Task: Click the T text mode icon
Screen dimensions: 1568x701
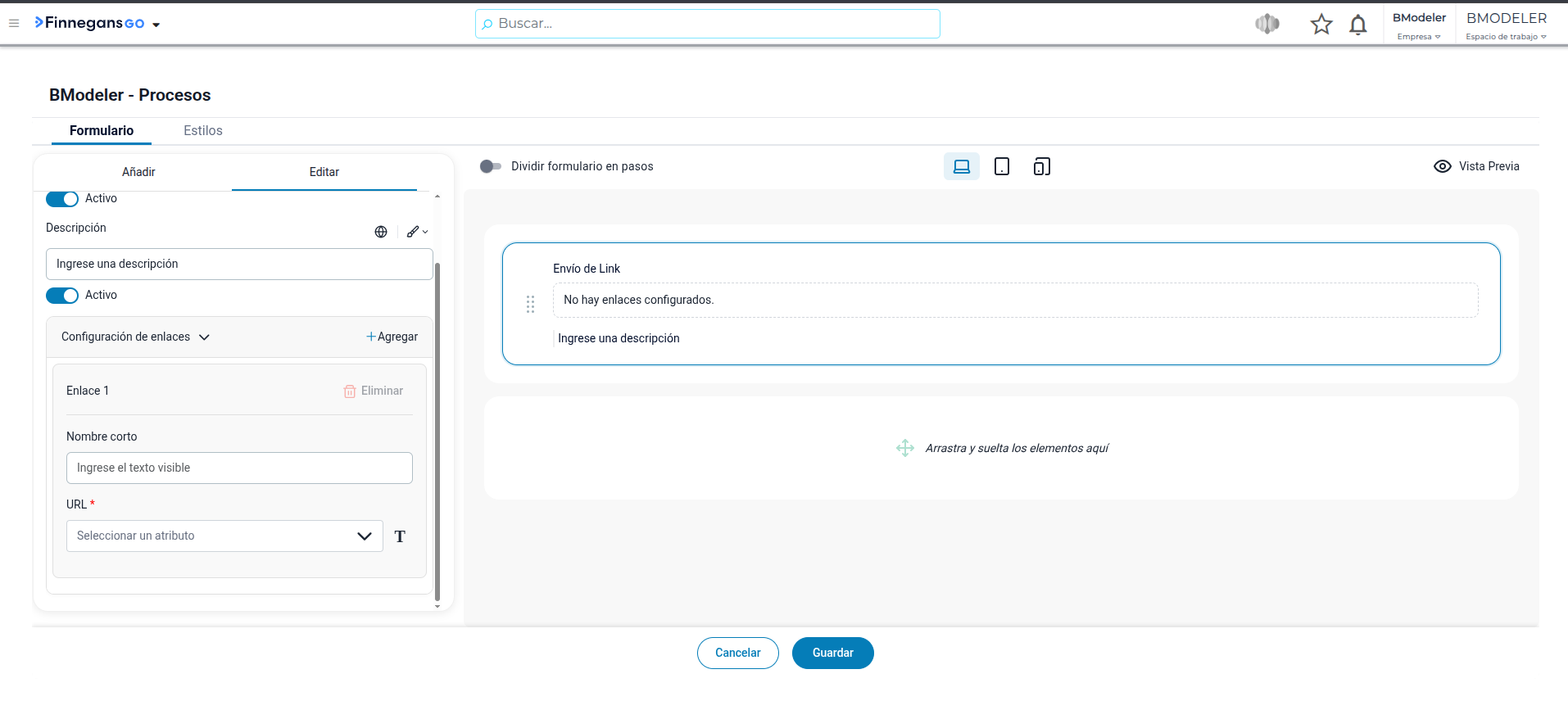Action: point(400,536)
